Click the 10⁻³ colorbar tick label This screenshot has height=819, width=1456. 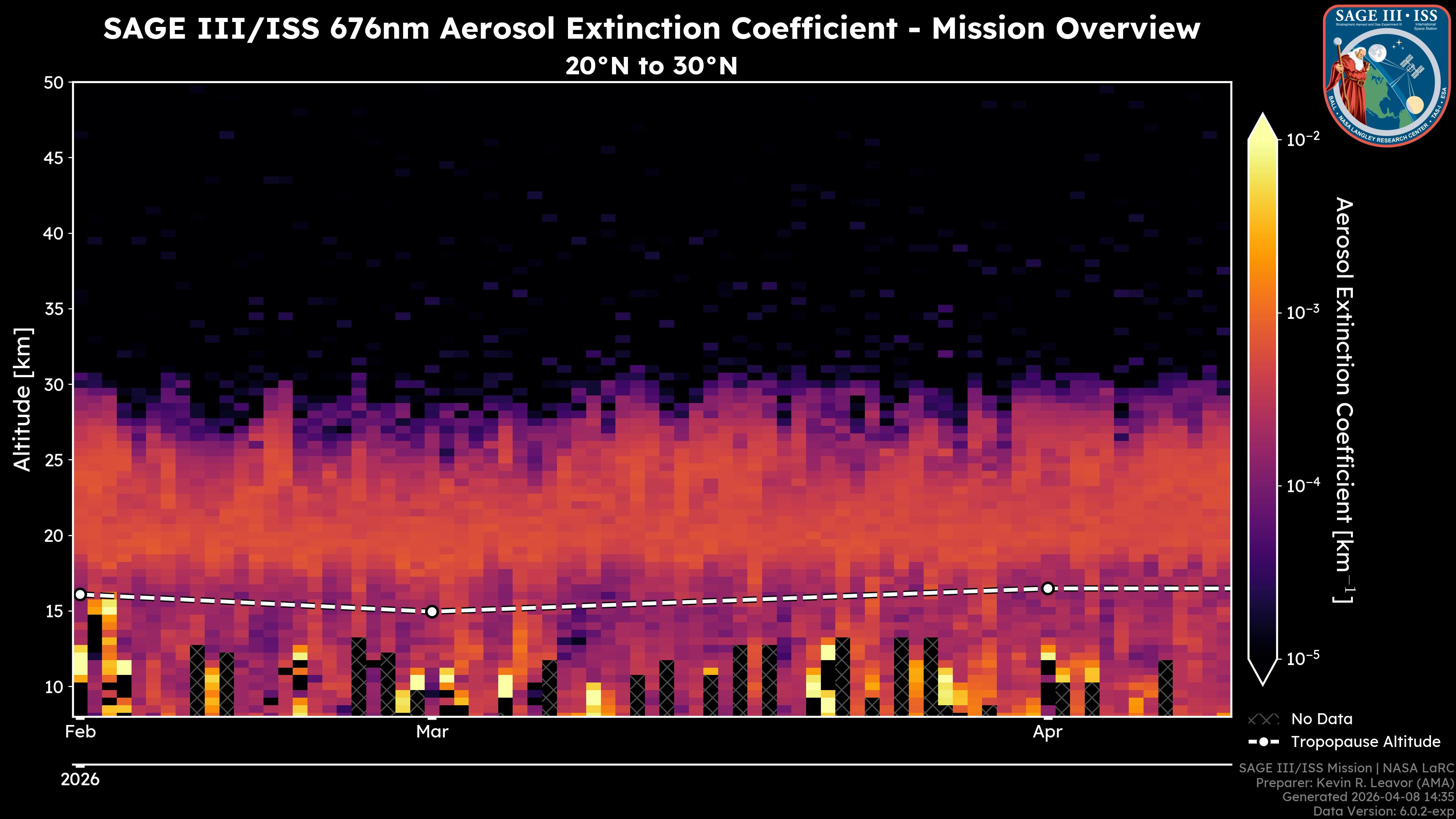point(1303,312)
